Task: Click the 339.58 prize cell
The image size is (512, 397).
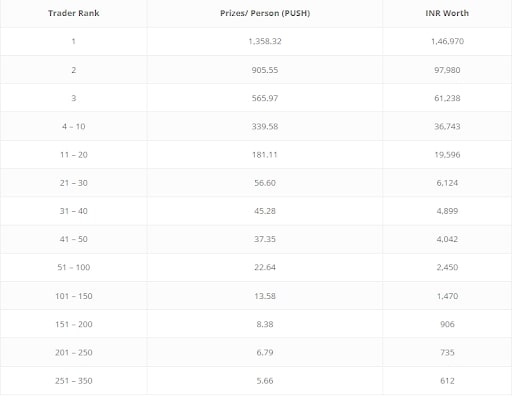Action: pos(265,127)
